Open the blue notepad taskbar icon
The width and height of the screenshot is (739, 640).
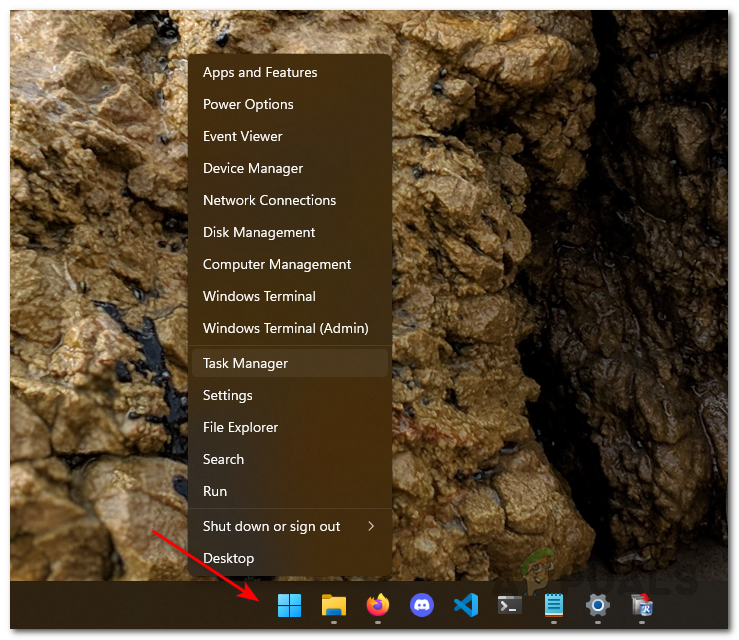click(x=553, y=605)
